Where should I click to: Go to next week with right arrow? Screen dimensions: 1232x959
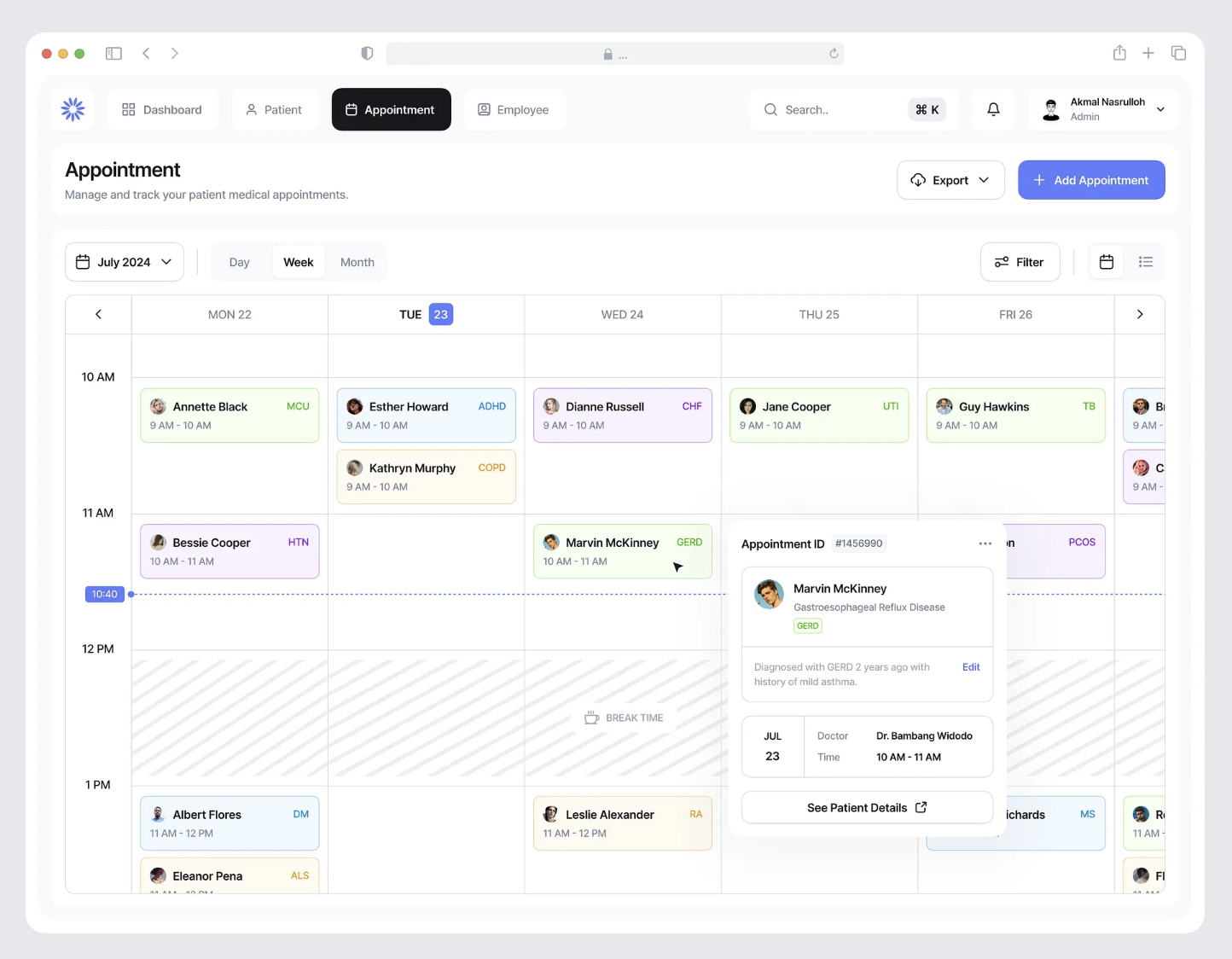click(1139, 314)
